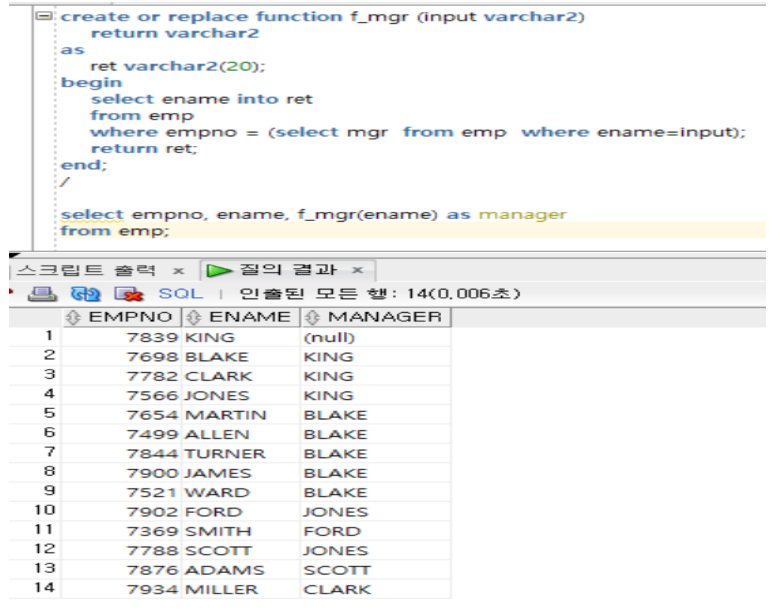Sort by the EMPNO column header
Viewport: 769px width, 613px height.
(x=122, y=317)
